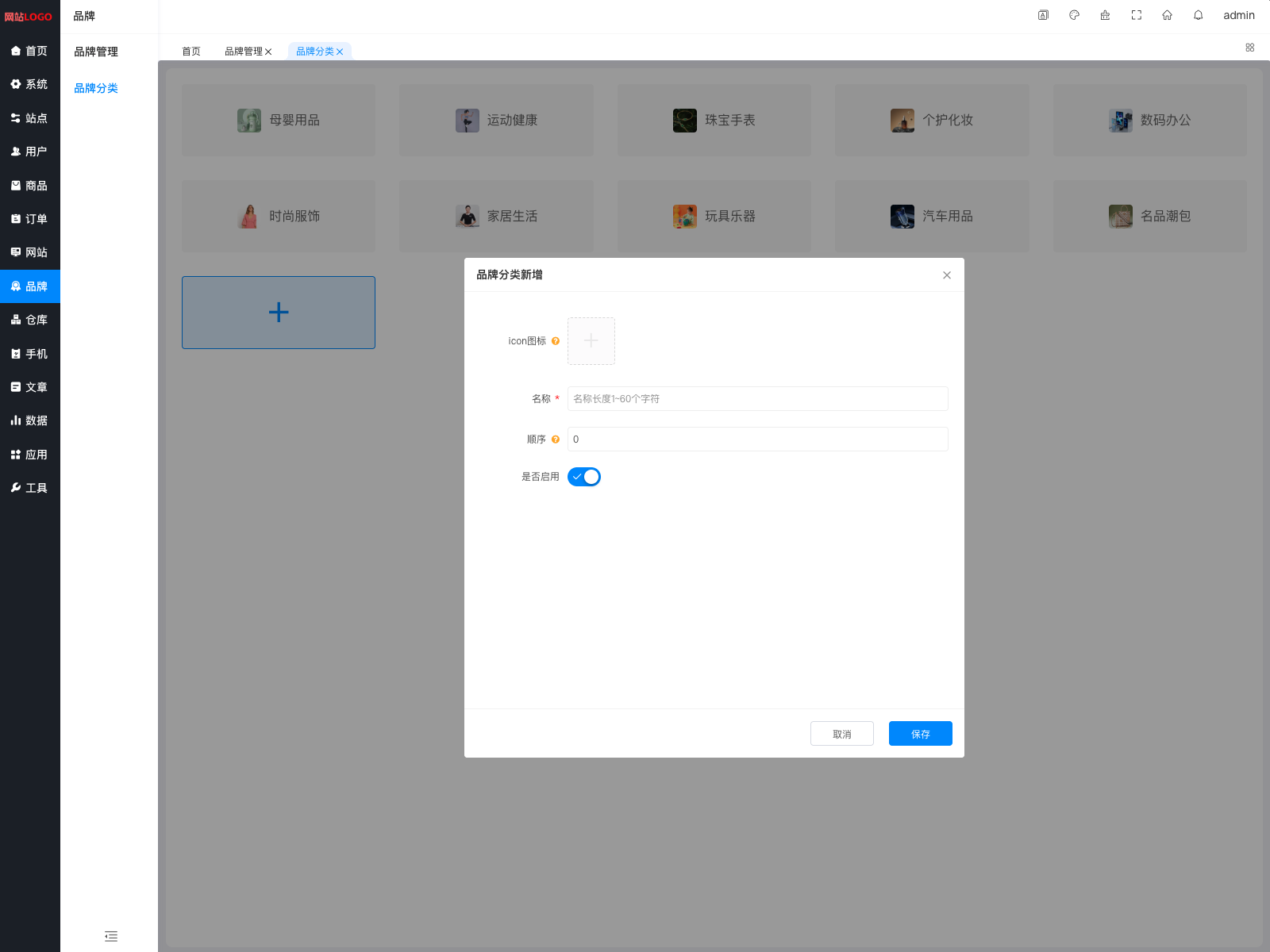Close the 品牌分类新增 dialog
The width and height of the screenshot is (1270, 952).
coord(946,275)
